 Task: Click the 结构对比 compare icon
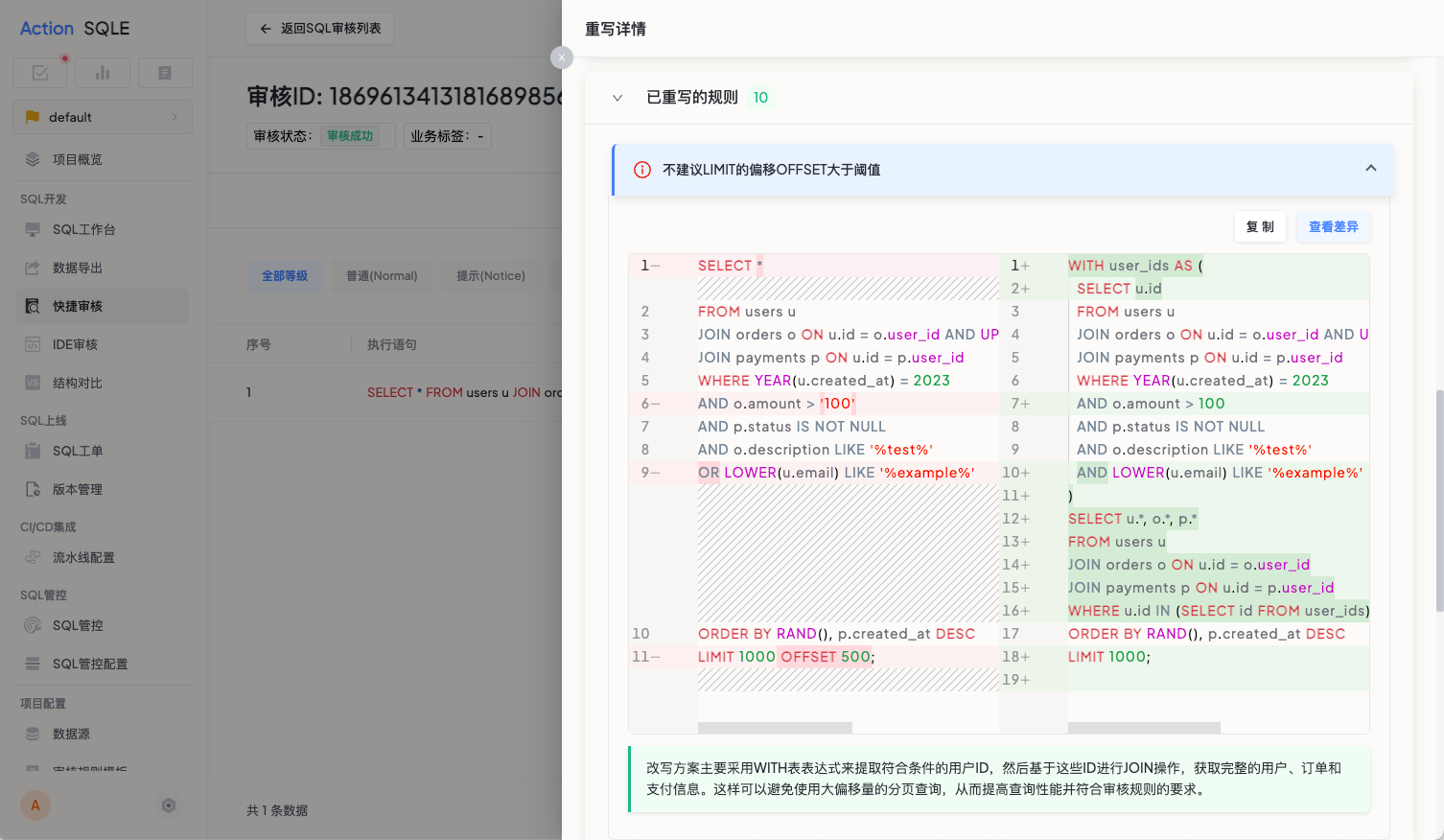[33, 383]
